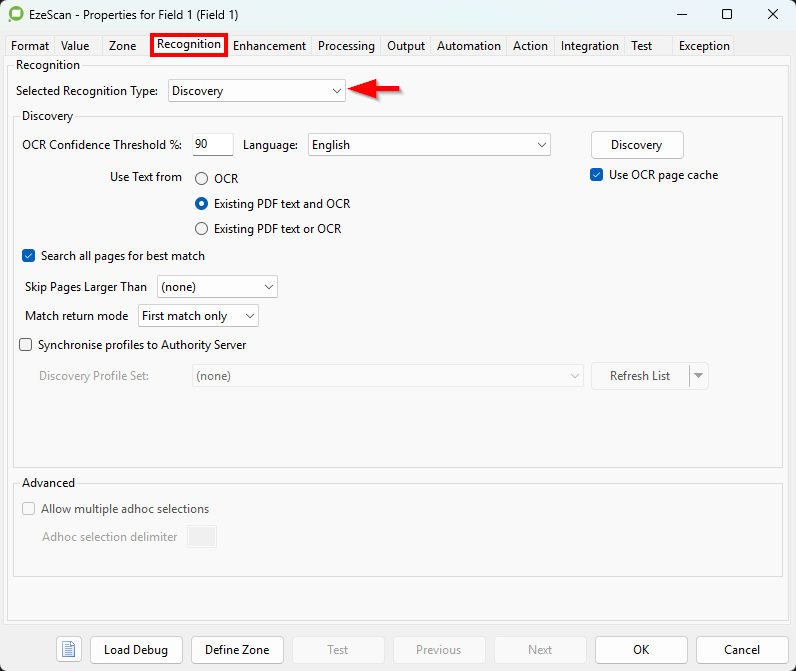Go to the Automation tab

[468, 46]
